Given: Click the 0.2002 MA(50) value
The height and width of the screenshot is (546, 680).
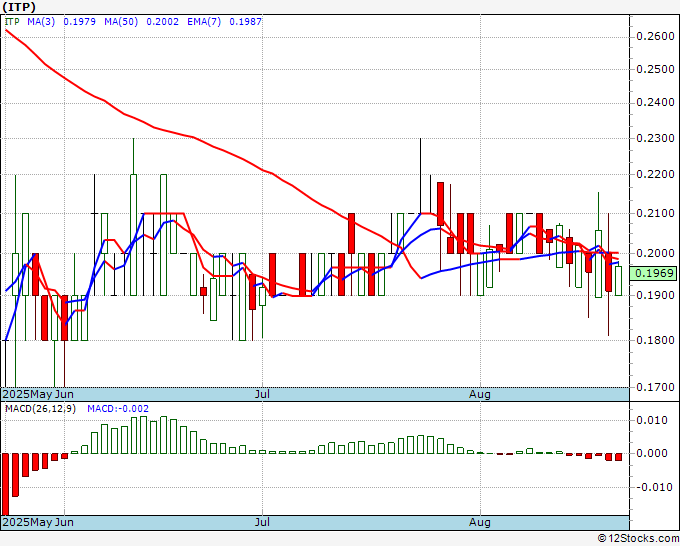Looking at the screenshot, I should click(x=162, y=22).
